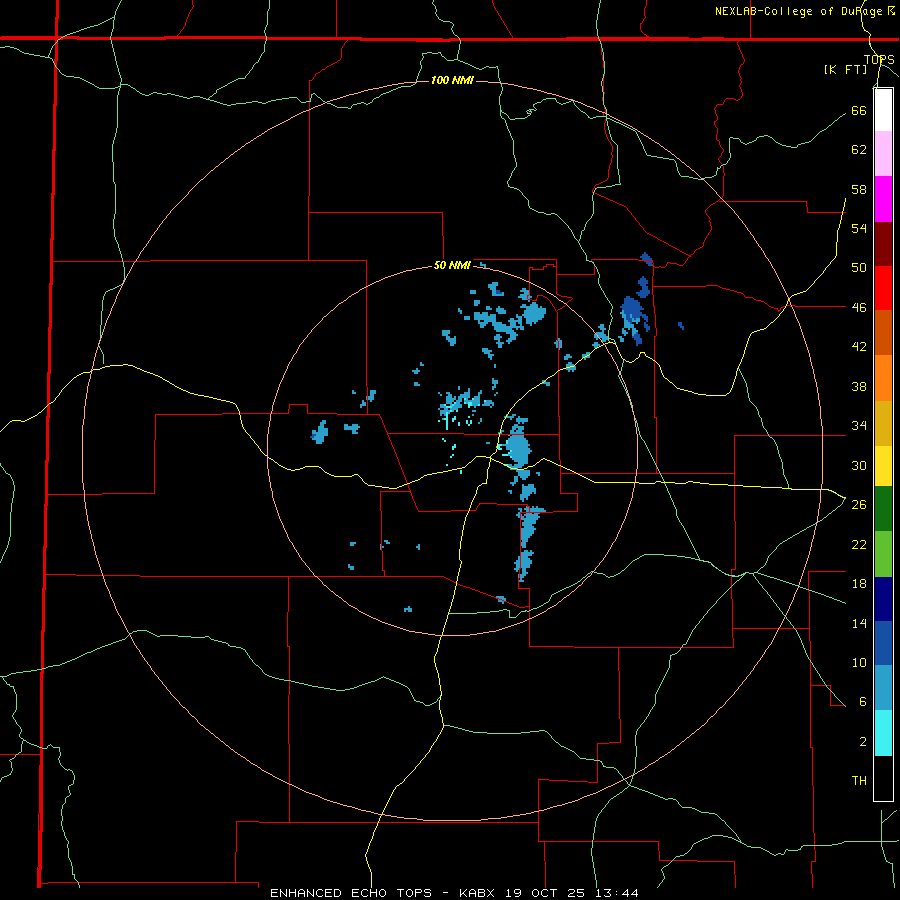Click the "62" scale label
Viewport: 900px width, 900px height.
coord(859,150)
